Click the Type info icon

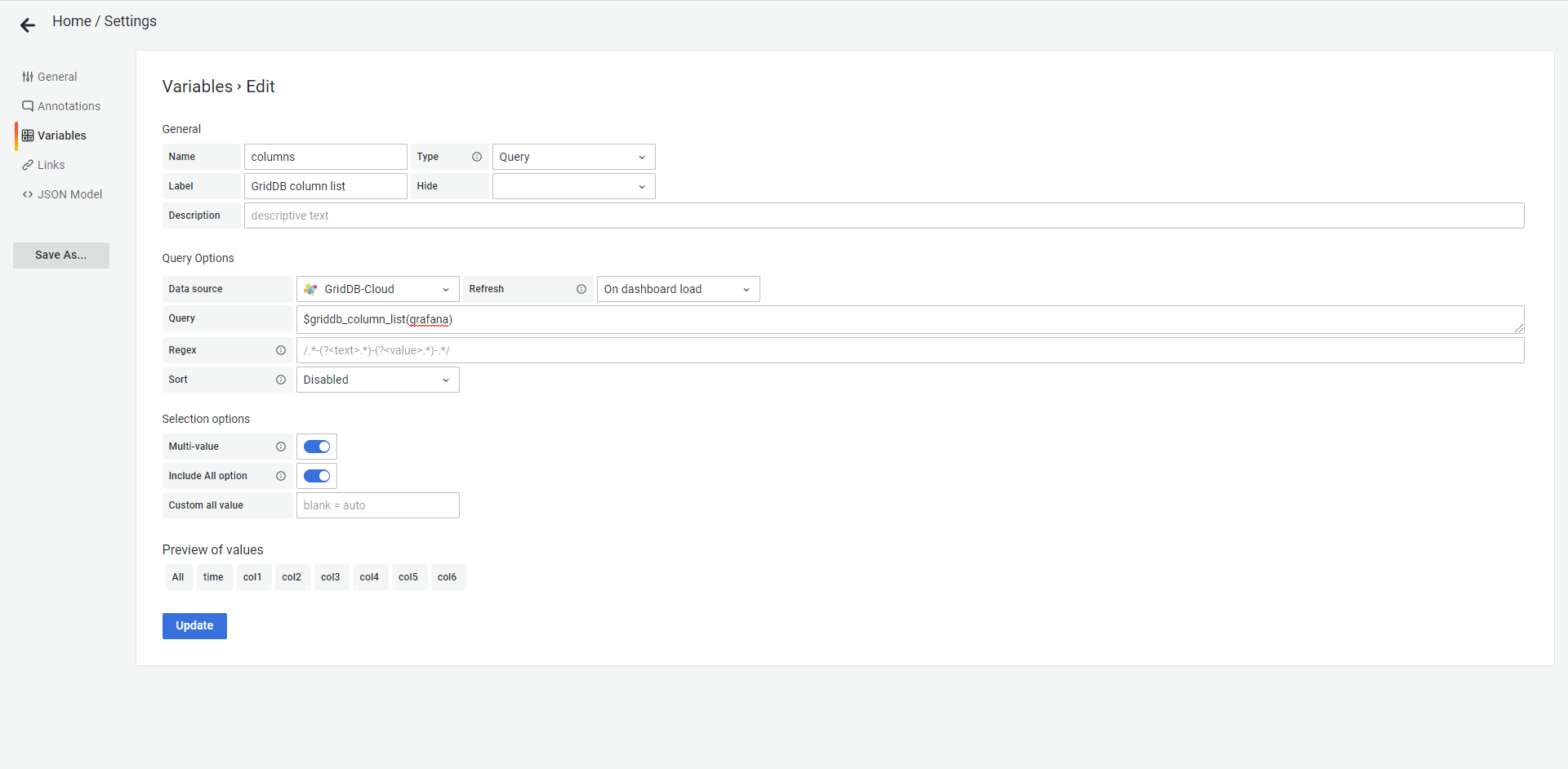click(477, 157)
